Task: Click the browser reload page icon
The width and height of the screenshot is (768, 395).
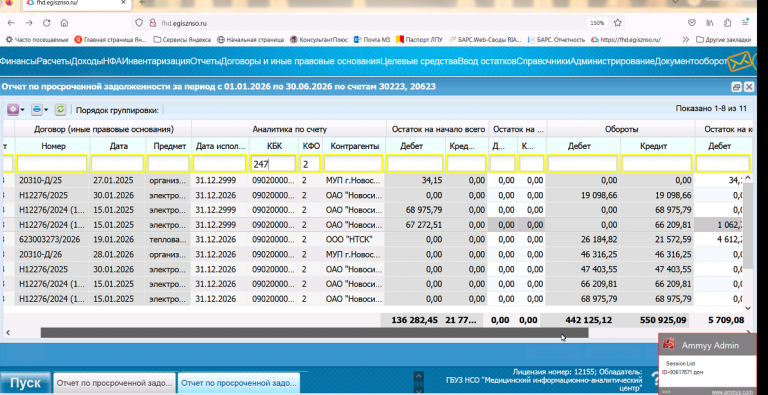Action: pos(47,23)
